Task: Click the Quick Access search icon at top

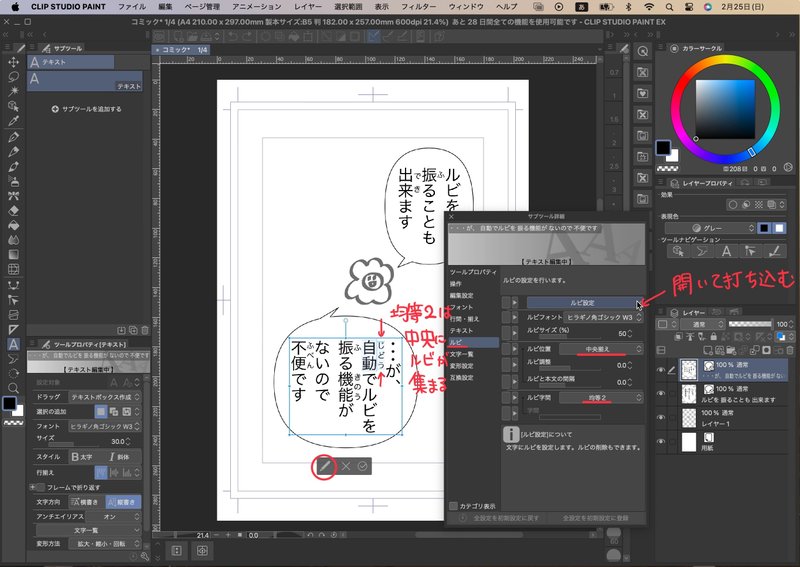Action: (642, 51)
